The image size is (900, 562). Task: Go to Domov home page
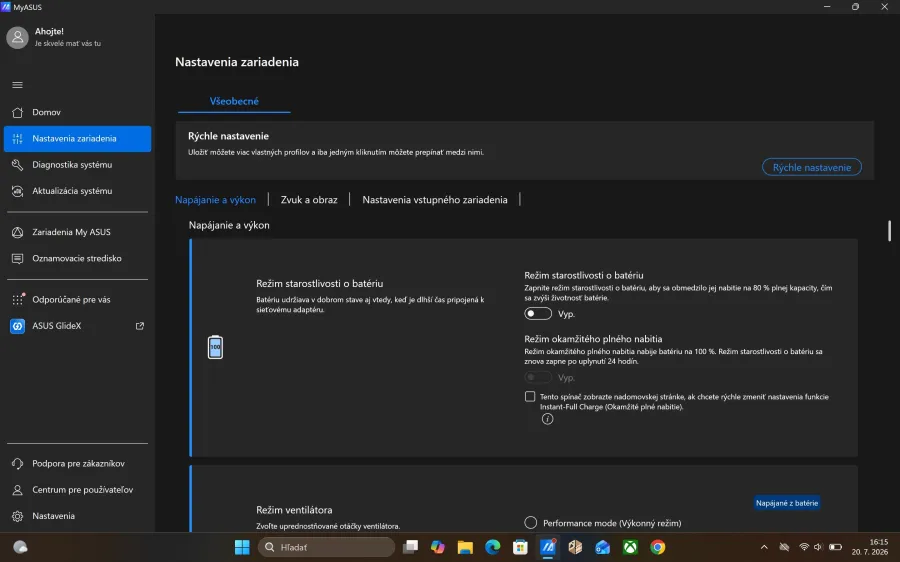pos(77,112)
